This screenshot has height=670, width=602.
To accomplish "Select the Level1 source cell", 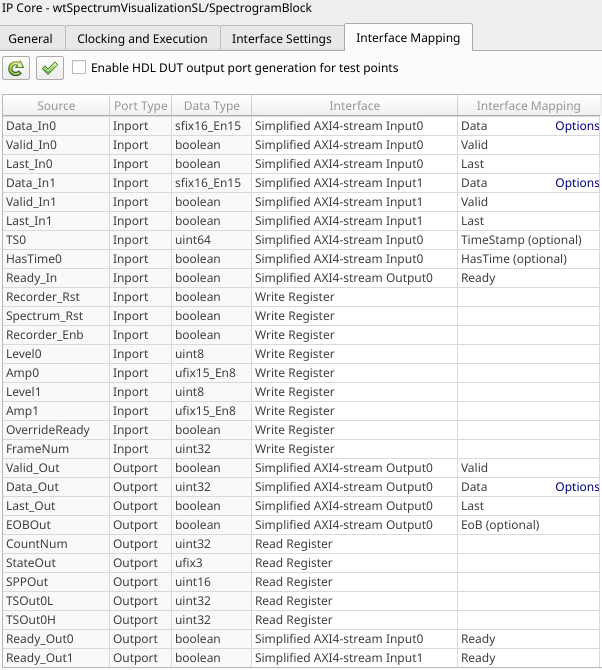I will coord(56,391).
